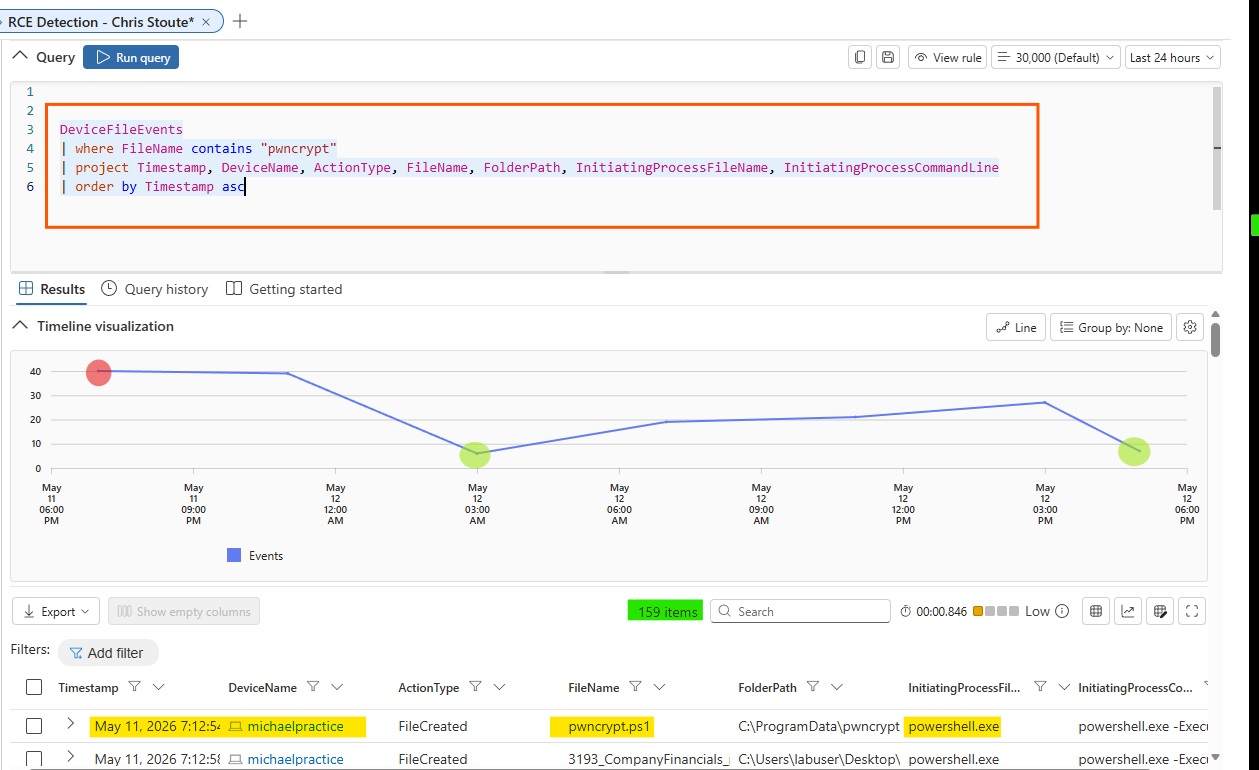Expand results to full screen icon
The width and height of the screenshot is (1259, 770).
pyautogui.click(x=1192, y=611)
